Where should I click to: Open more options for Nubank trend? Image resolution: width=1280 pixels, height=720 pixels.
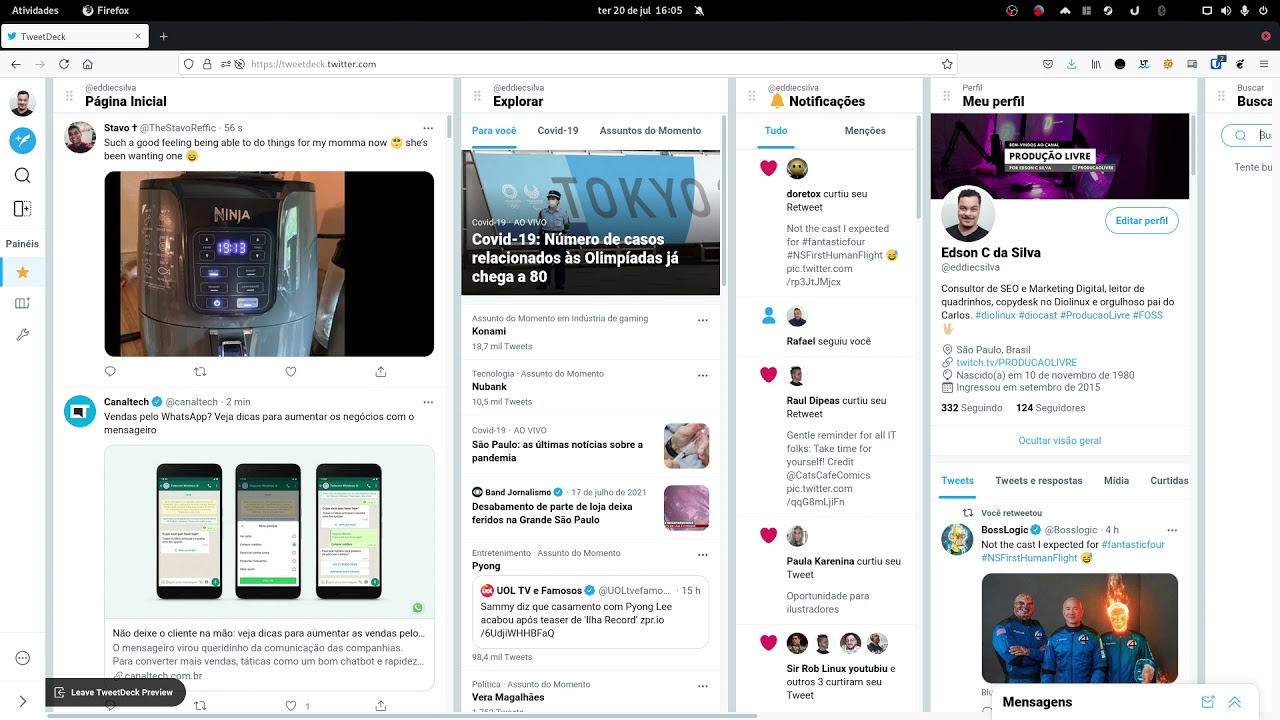click(703, 375)
